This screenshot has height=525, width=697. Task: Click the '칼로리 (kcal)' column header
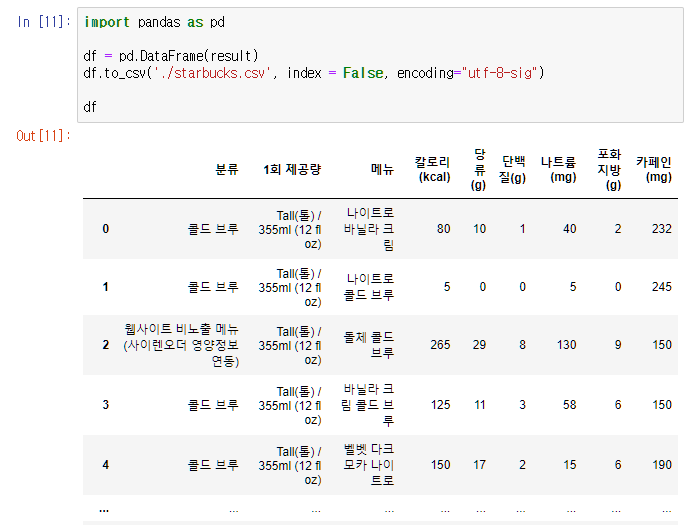[433, 169]
